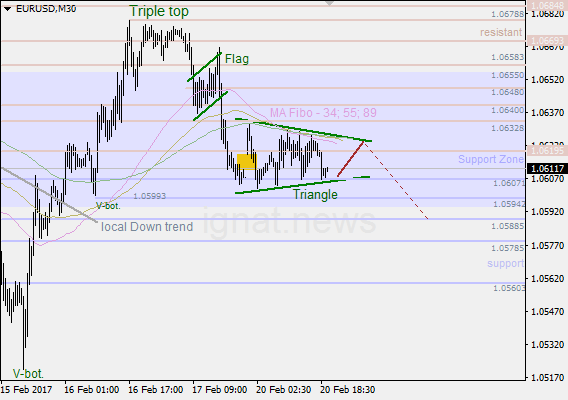Select the 'Triangle' pattern label
Viewport: 568px width, 400px height.
click(315, 195)
